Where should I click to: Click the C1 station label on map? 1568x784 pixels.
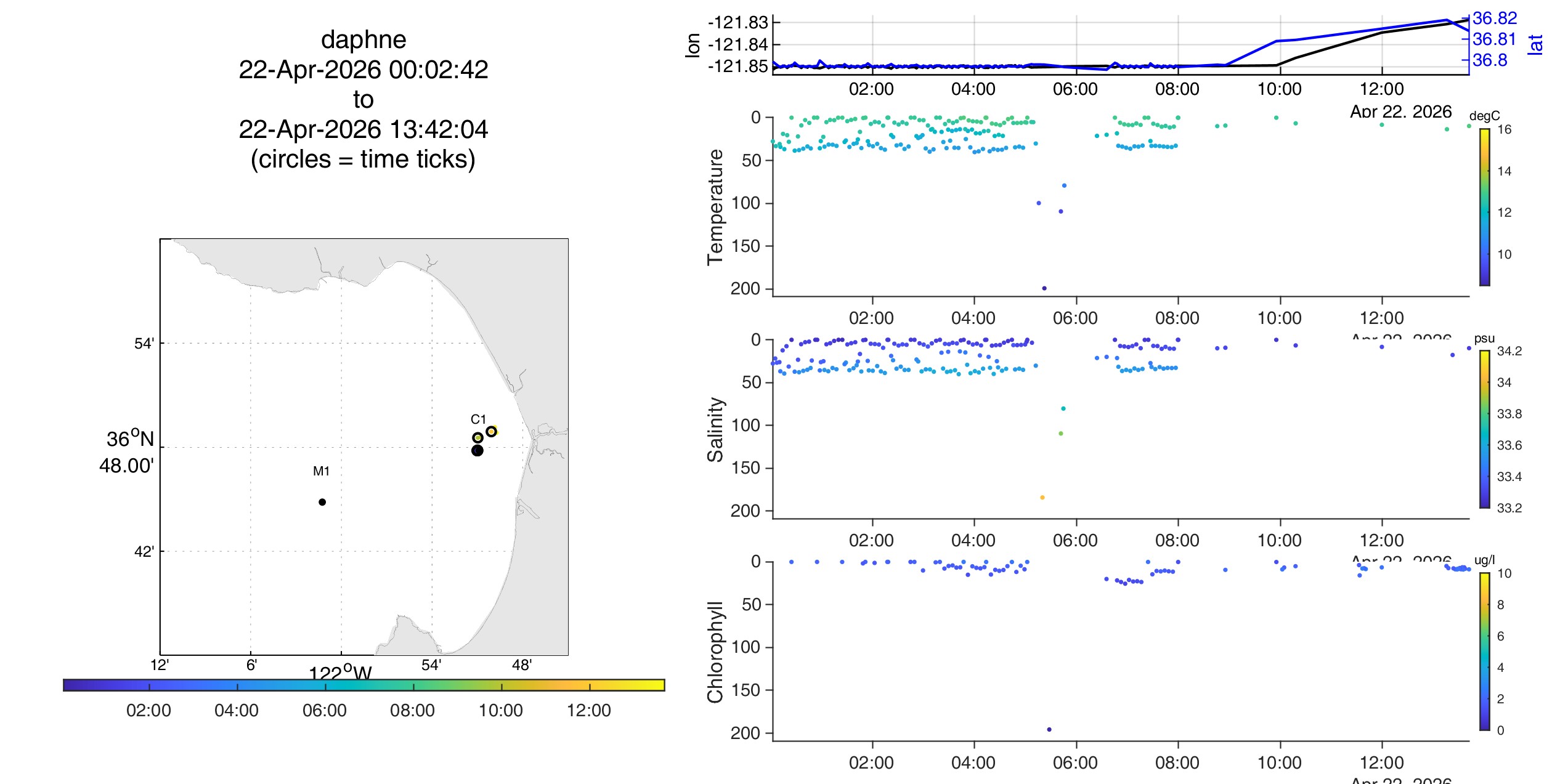[x=478, y=419]
